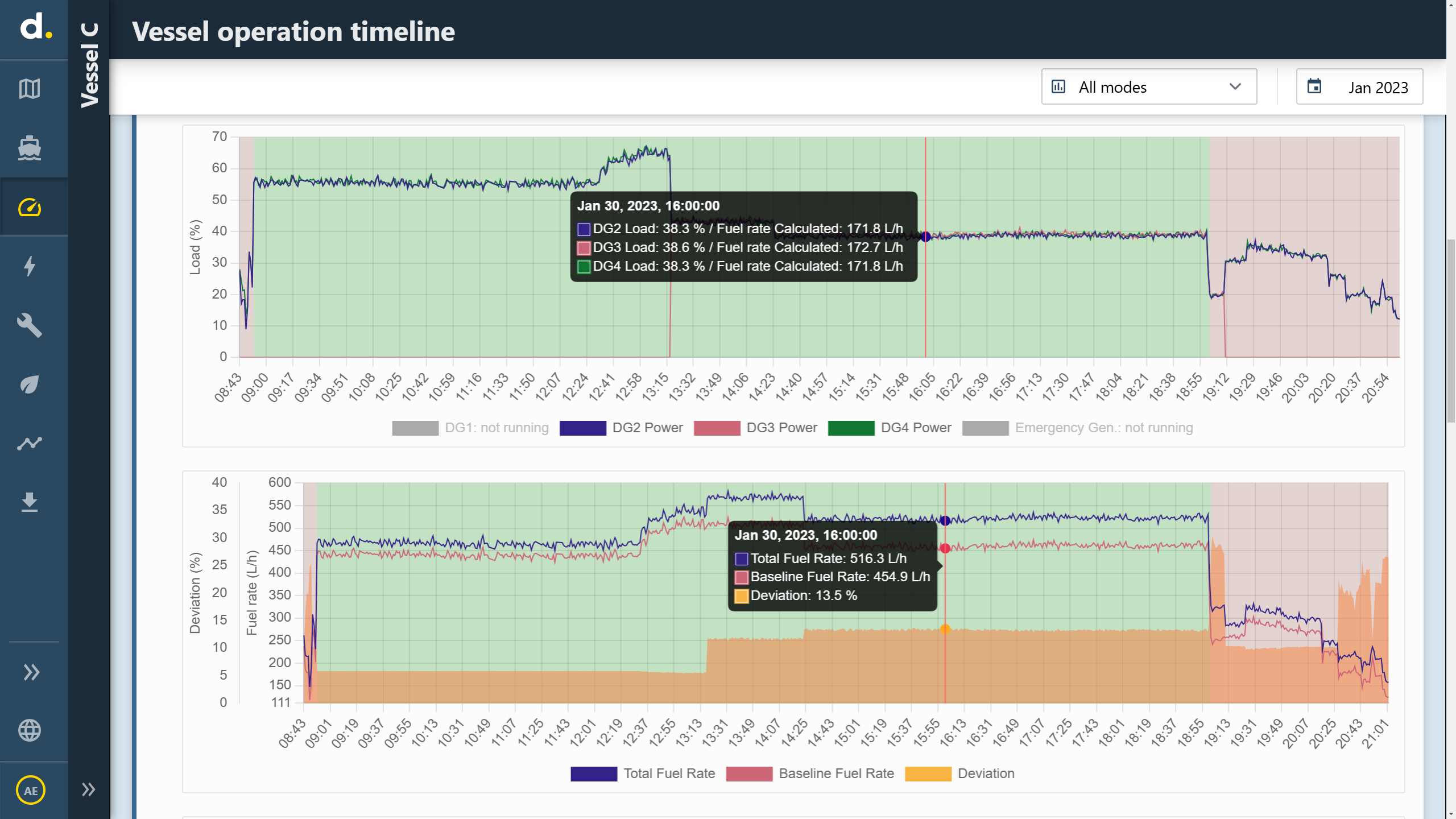Viewport: 1456px width, 819px height.
Task: Toggle DG1: not running legend entry
Action: point(470,428)
